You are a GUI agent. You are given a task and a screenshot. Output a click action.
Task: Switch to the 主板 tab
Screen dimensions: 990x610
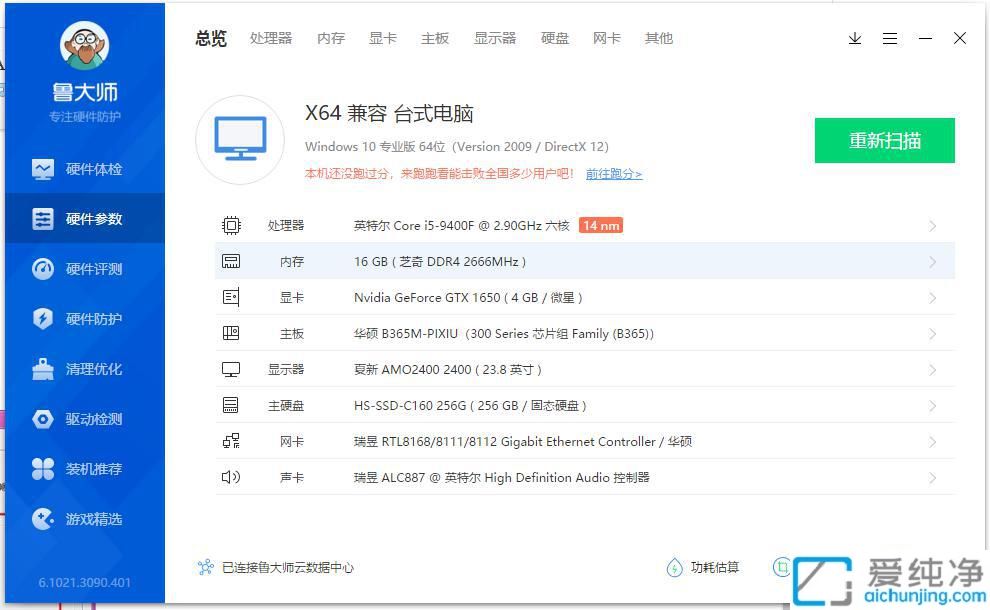click(x=435, y=38)
